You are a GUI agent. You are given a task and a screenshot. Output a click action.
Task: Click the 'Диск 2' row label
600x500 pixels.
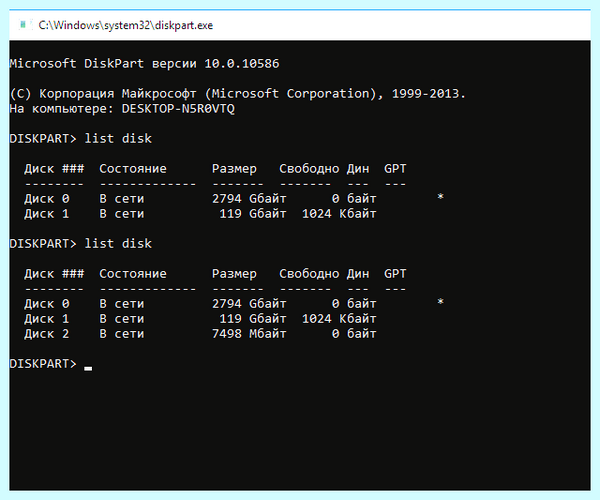point(47,334)
